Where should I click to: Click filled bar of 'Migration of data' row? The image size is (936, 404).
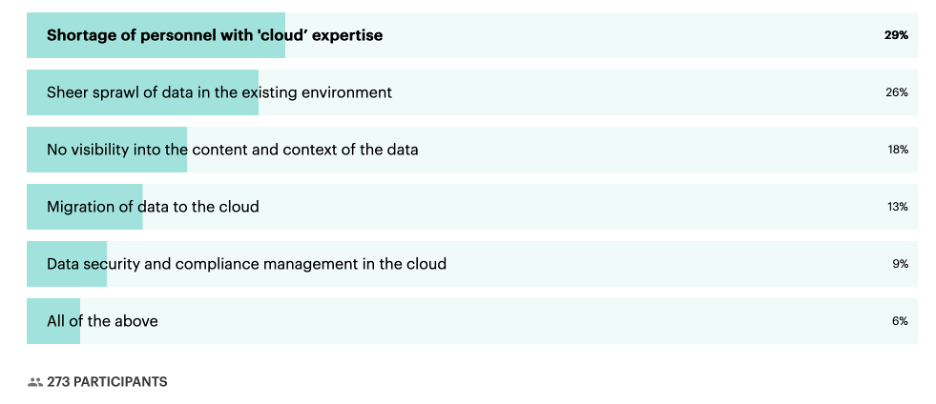pyautogui.click(x=85, y=207)
